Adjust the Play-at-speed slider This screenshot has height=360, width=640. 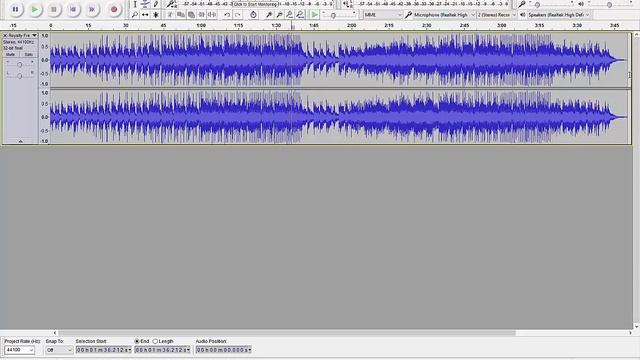pos(333,16)
